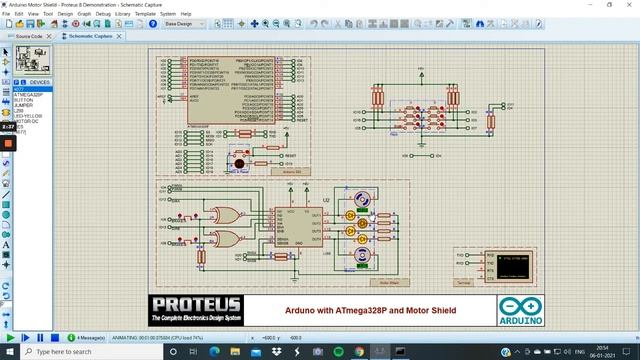
Task: Open Chrome from the taskbar
Action: 359,351
